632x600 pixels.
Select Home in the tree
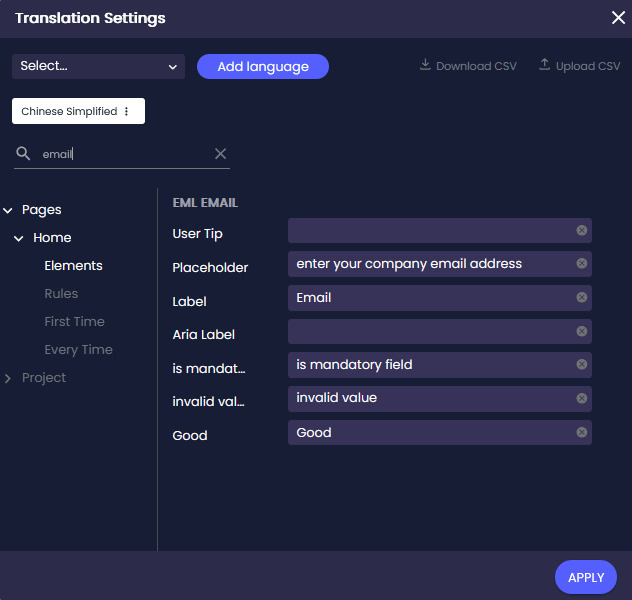pos(52,238)
